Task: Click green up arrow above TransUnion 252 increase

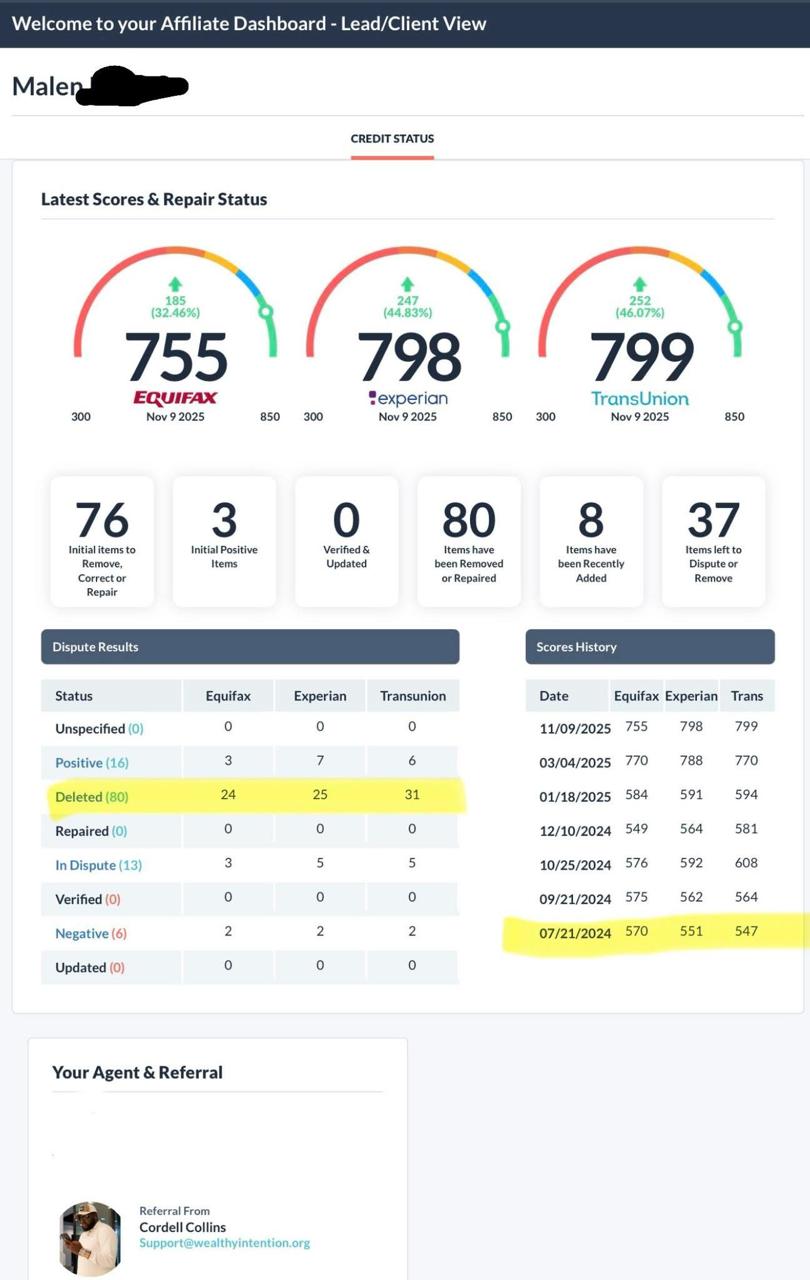Action: click(x=640, y=284)
